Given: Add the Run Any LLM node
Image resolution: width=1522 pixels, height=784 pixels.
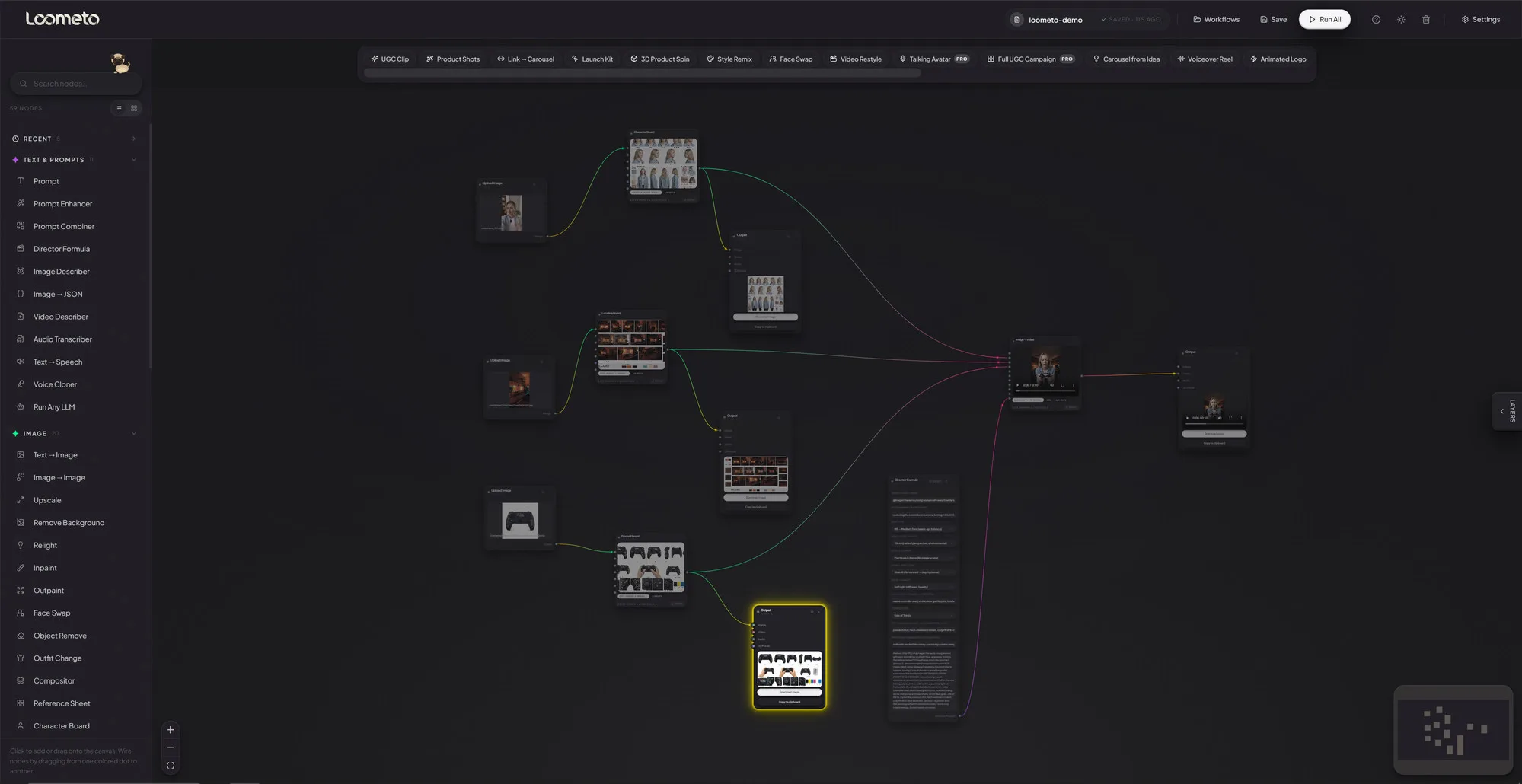Looking at the screenshot, I should pos(75,407).
